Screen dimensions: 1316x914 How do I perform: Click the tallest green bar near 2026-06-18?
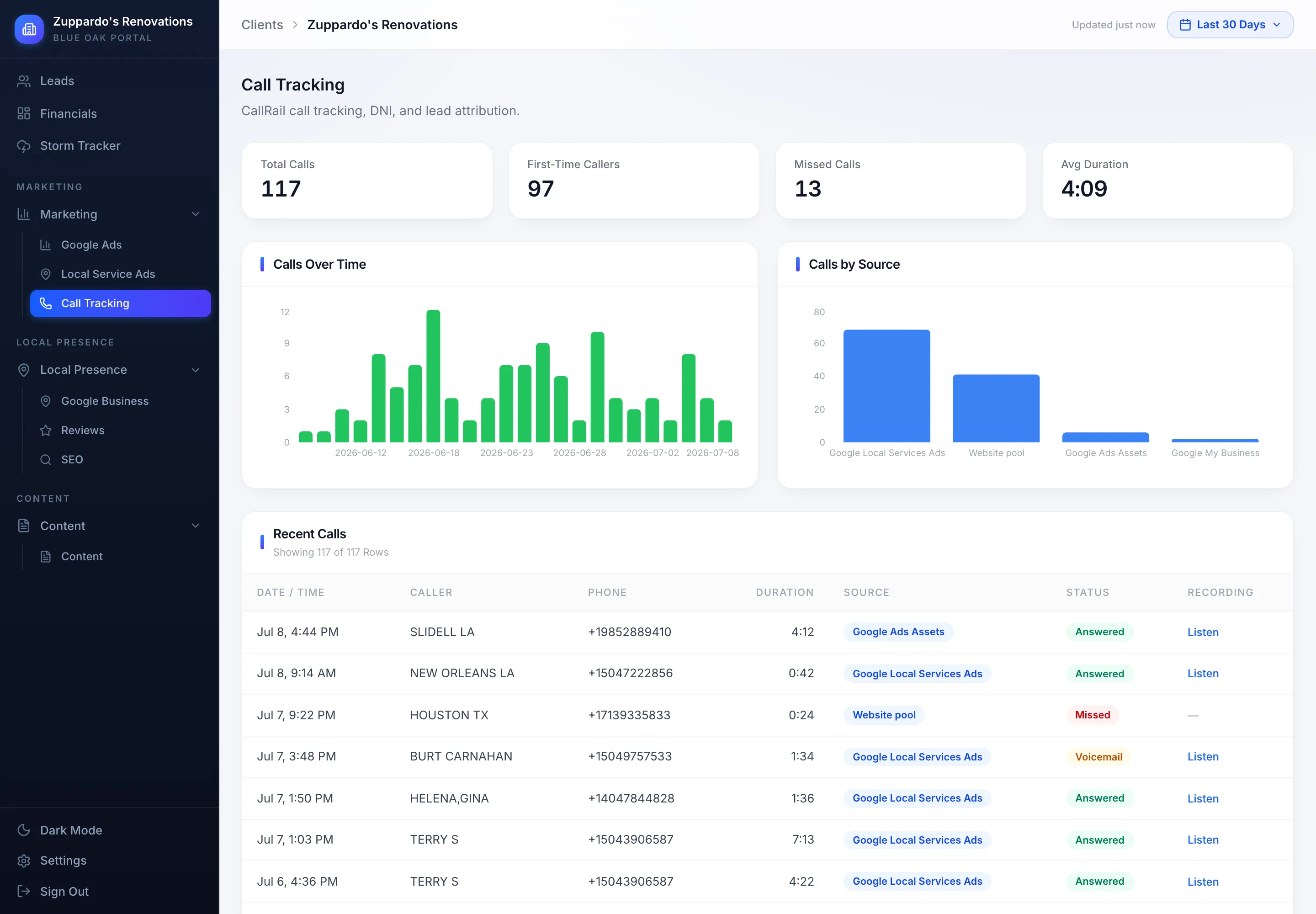(433, 376)
